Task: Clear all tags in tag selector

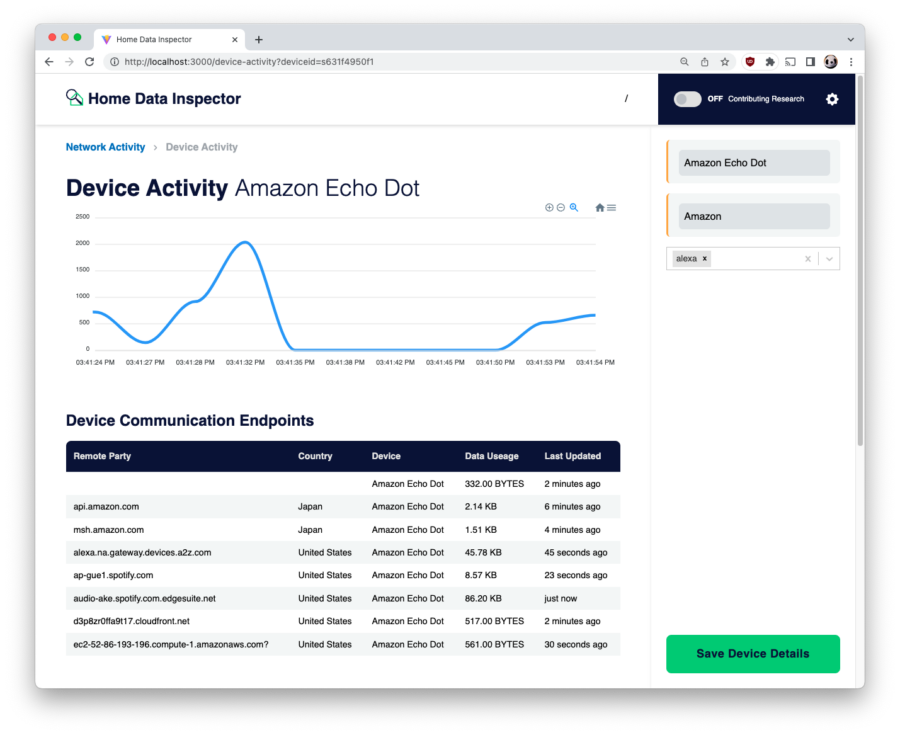Action: click(x=808, y=259)
